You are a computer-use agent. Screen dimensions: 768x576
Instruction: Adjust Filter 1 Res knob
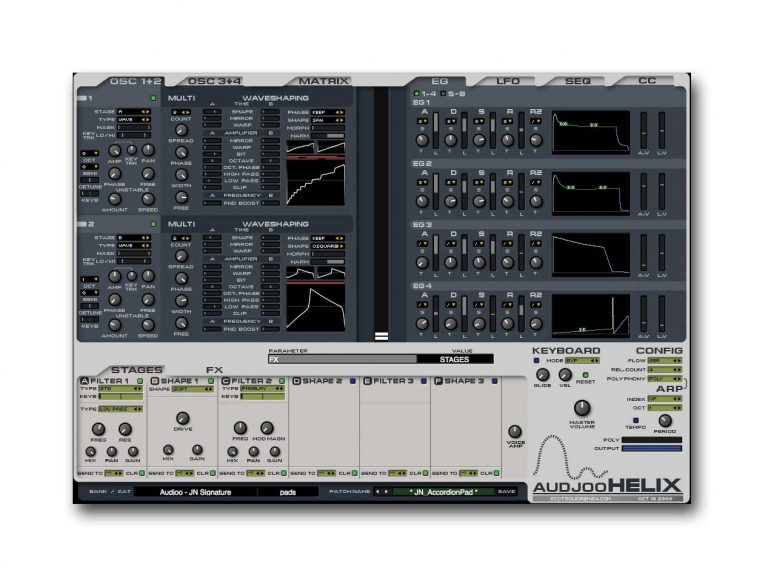[125, 429]
